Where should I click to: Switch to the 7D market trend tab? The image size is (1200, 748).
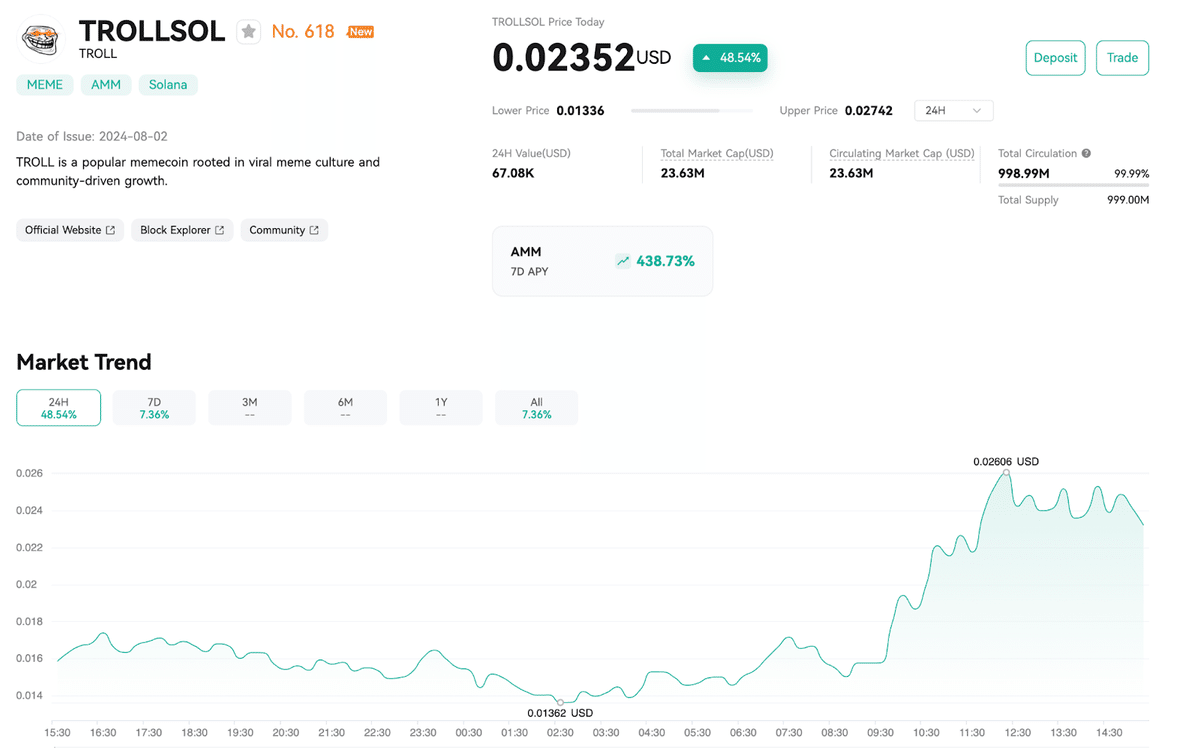[153, 407]
